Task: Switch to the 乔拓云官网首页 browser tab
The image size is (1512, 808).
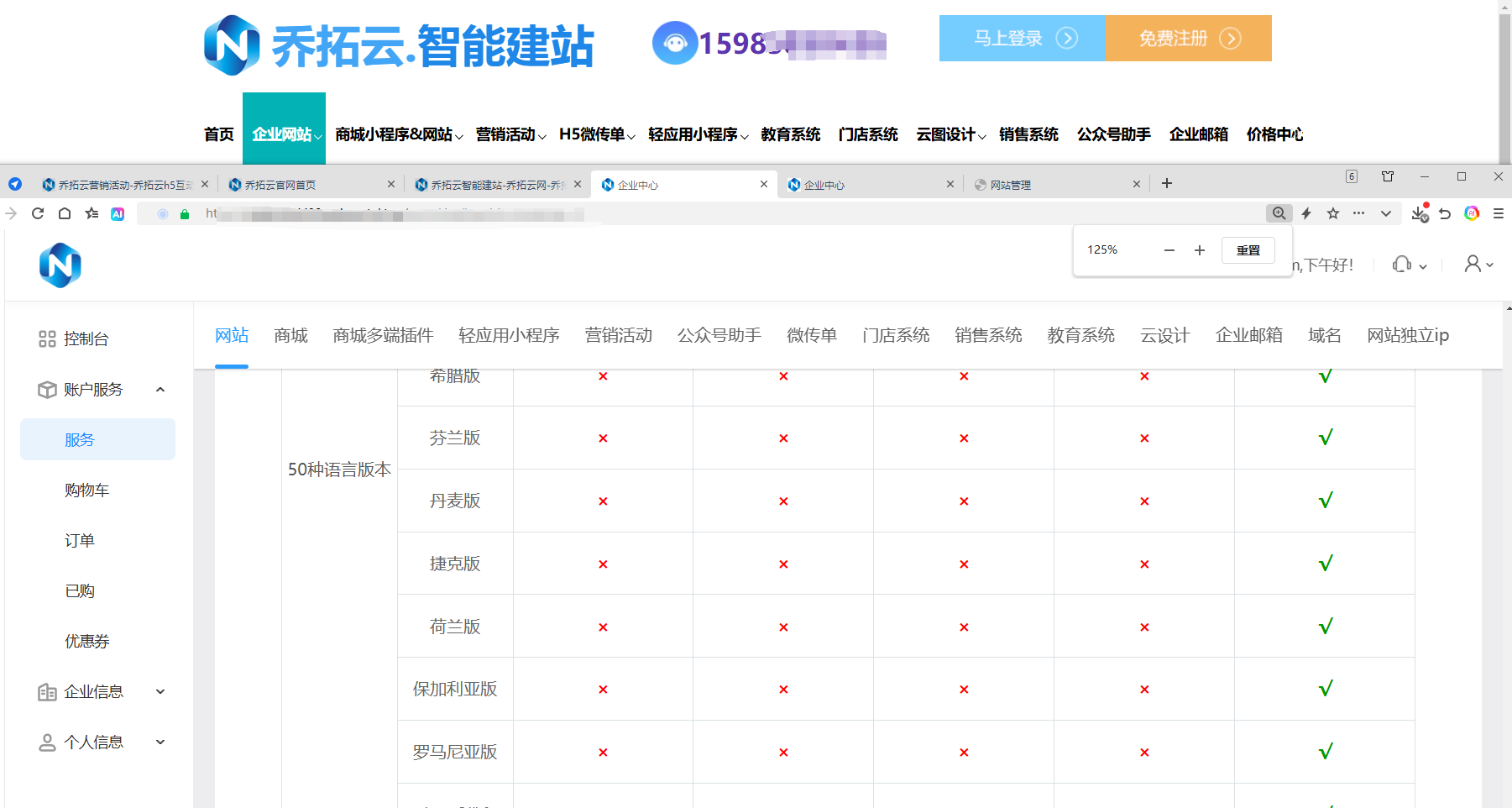Action: click(311, 185)
